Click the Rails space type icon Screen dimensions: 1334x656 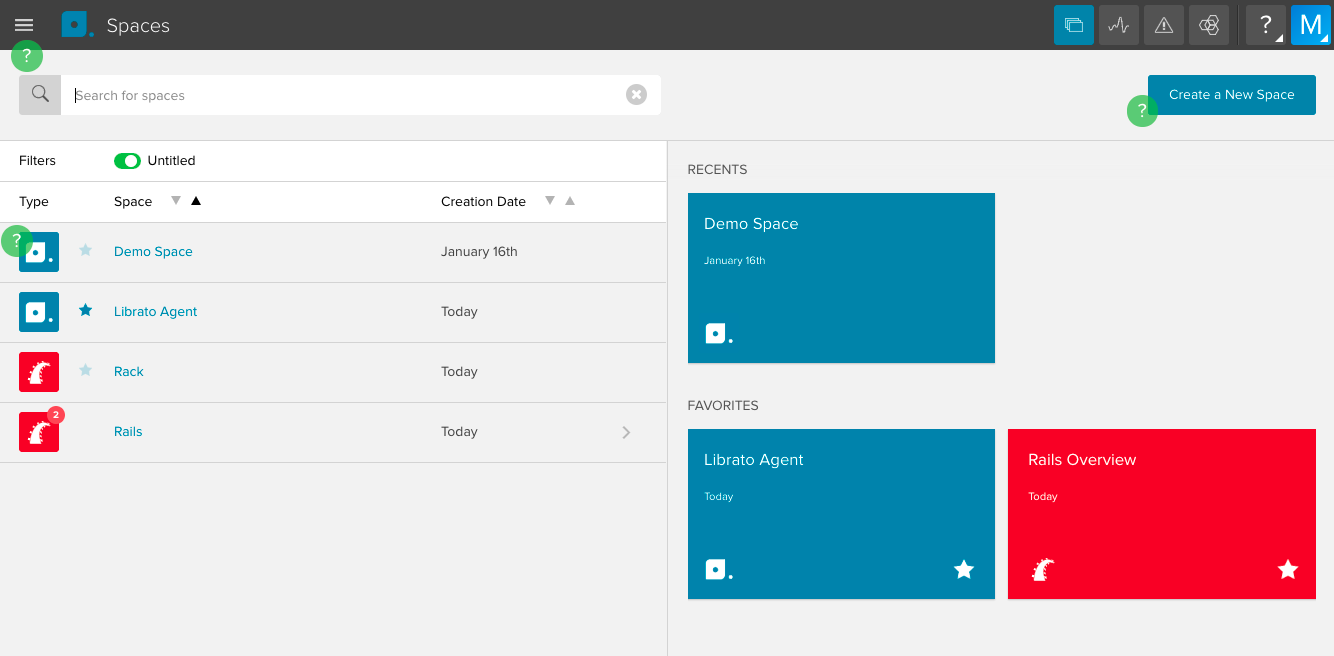coord(39,432)
